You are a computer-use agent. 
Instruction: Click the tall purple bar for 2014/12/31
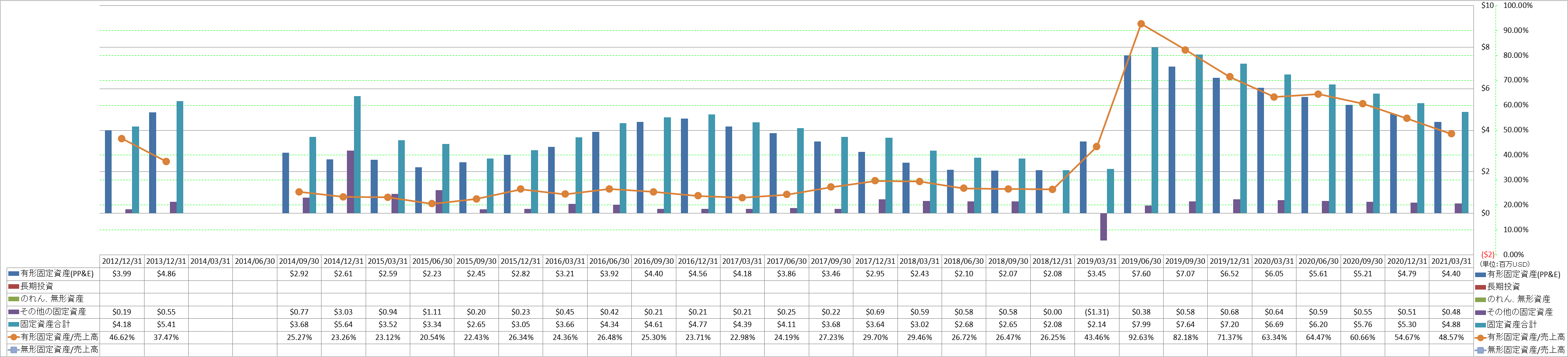[x=351, y=182]
